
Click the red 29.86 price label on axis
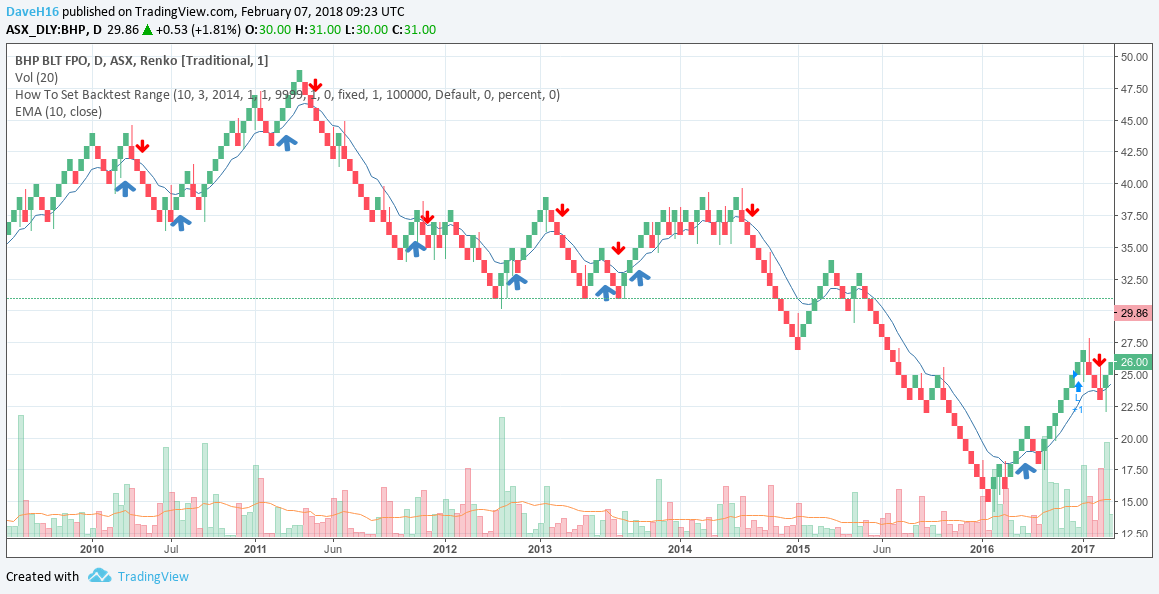[x=1134, y=313]
